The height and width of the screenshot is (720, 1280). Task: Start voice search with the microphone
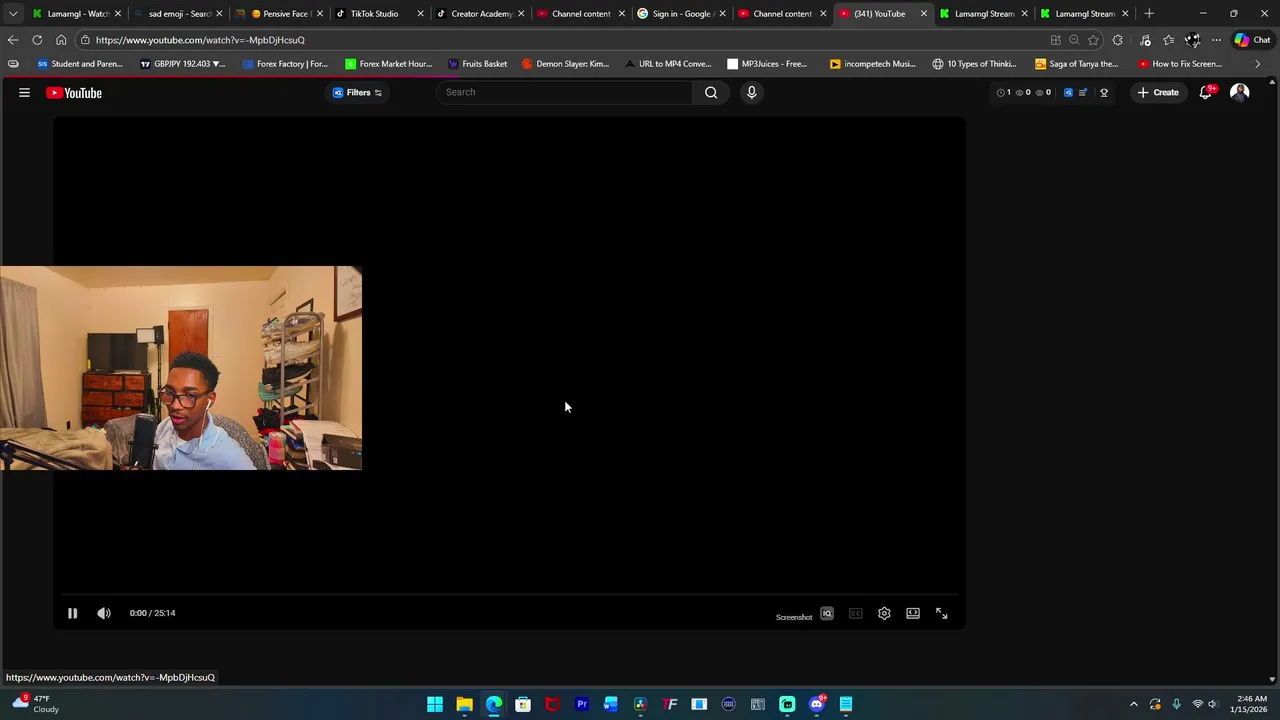751,92
